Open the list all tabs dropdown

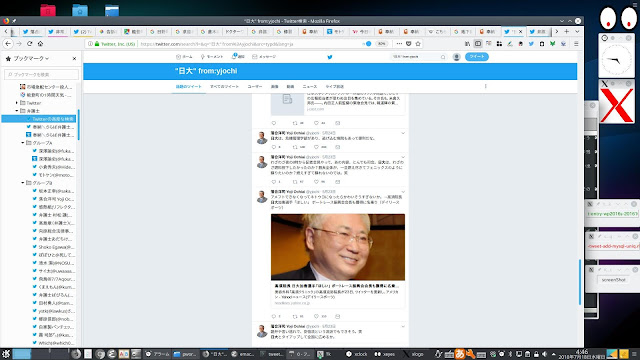coord(577,31)
